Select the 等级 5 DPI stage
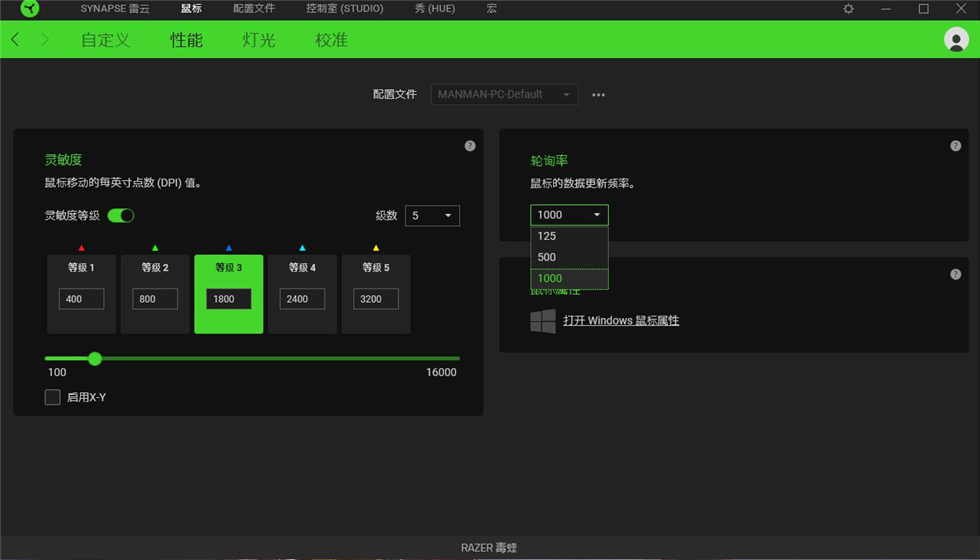980x560 pixels. click(x=376, y=294)
